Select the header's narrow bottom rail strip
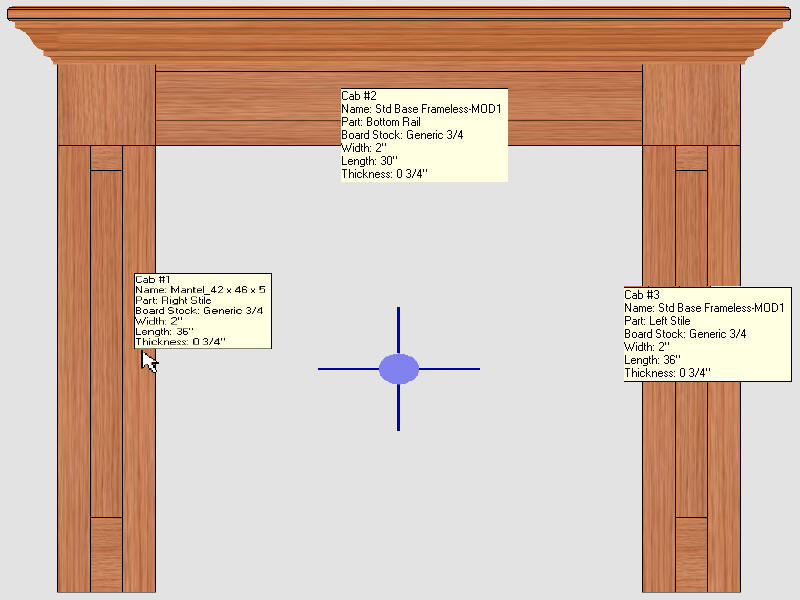This screenshot has height=600, width=800. (x=250, y=133)
